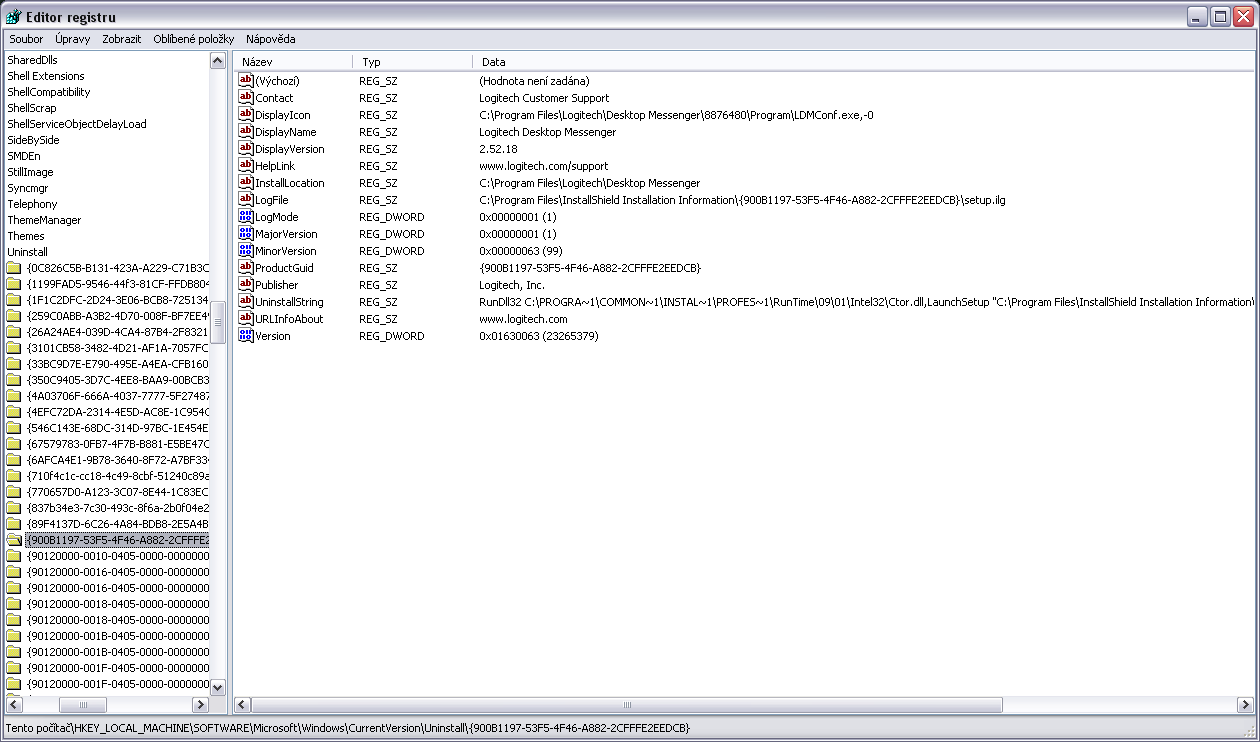Click the string icon beside the Contact value
1260x742 pixels.
coord(246,97)
